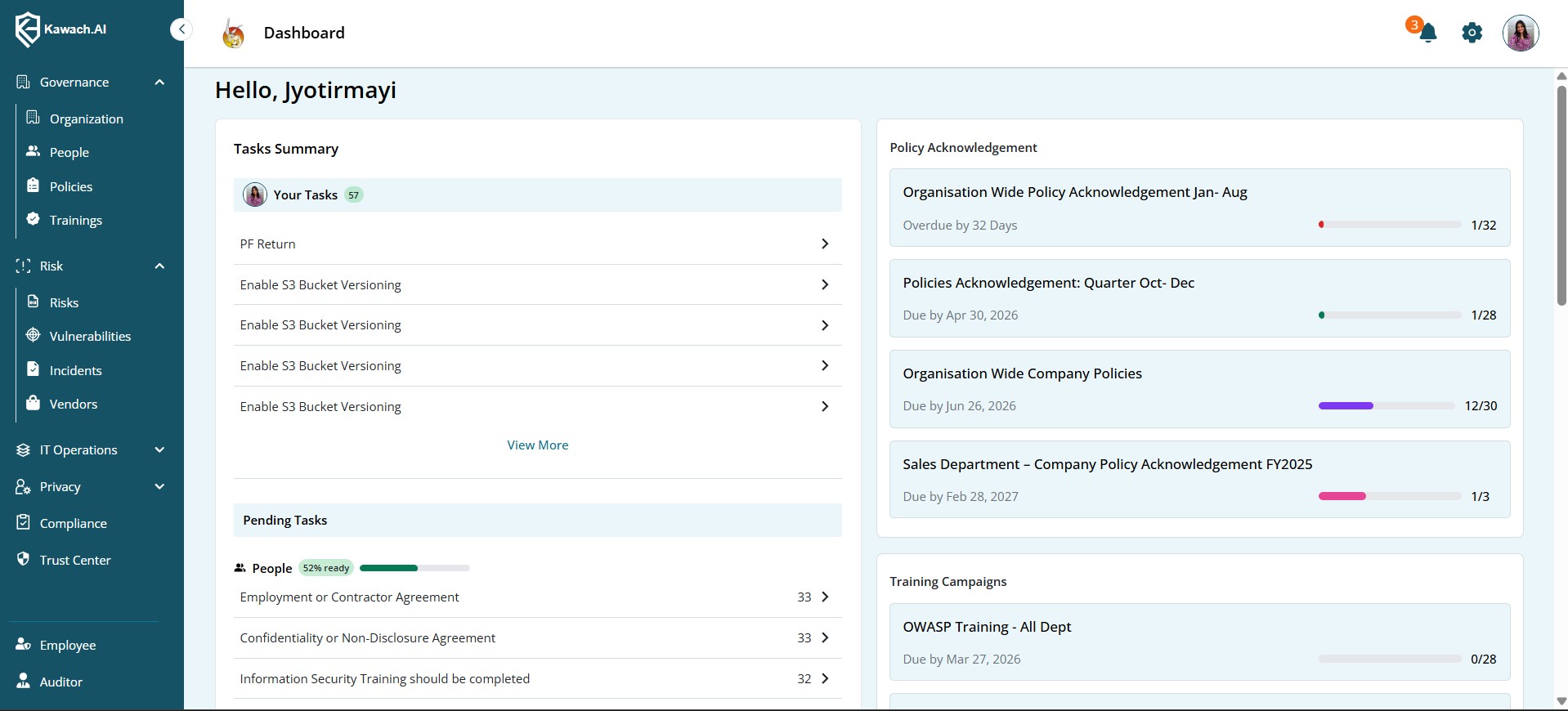Switch to the Auditor view
This screenshot has height=711, width=1568.
tap(60, 682)
